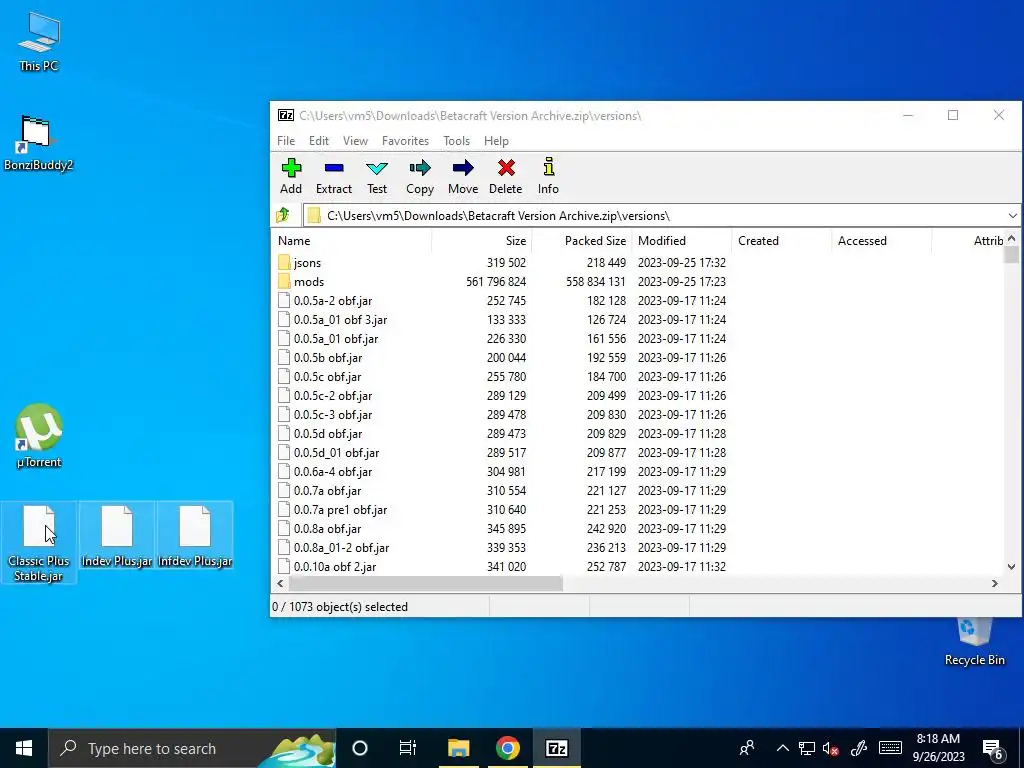
Task: Select file 0.0.5a_01 obf 3.jar
Action: (340, 319)
